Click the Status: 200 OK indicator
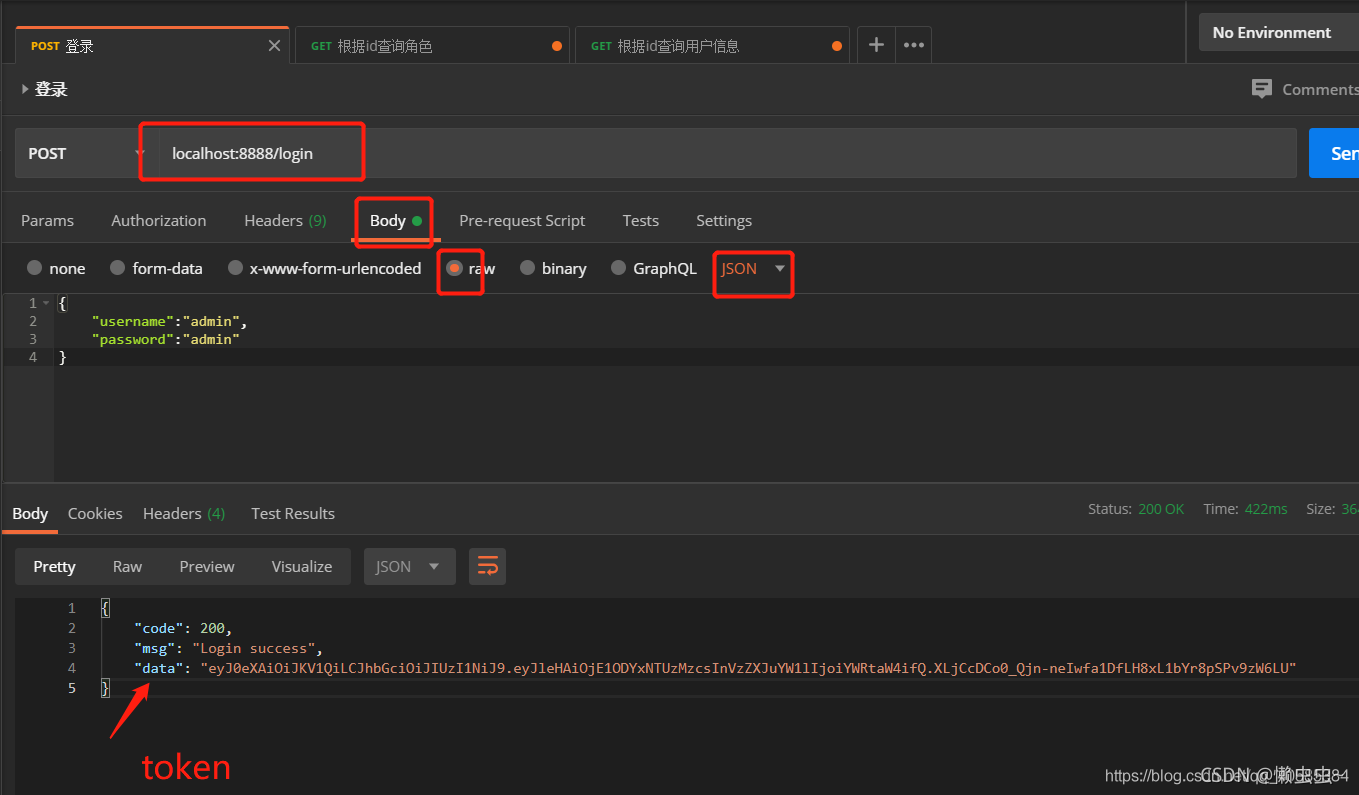This screenshot has width=1359, height=795. pos(1136,509)
